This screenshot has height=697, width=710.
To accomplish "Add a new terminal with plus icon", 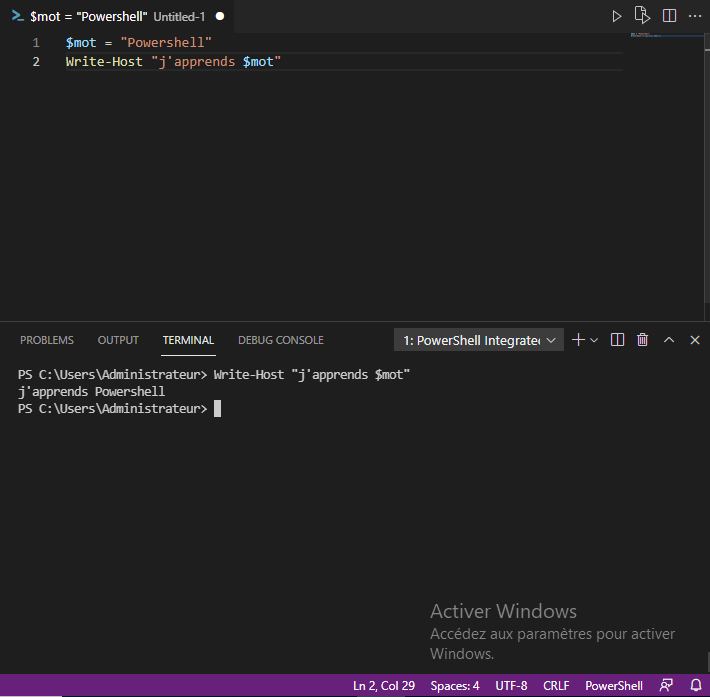I will tap(577, 340).
